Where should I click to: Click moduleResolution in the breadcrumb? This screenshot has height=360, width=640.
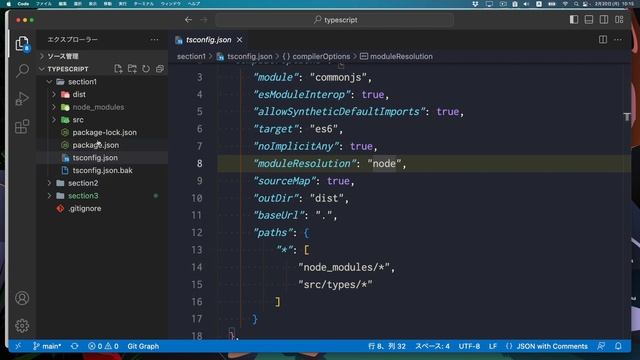(401, 56)
